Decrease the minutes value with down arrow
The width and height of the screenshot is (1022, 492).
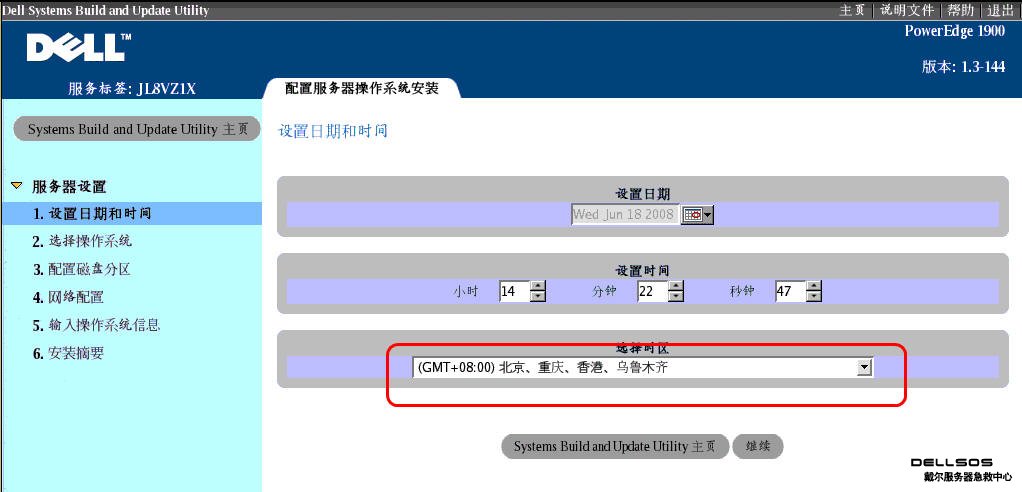tap(676, 297)
